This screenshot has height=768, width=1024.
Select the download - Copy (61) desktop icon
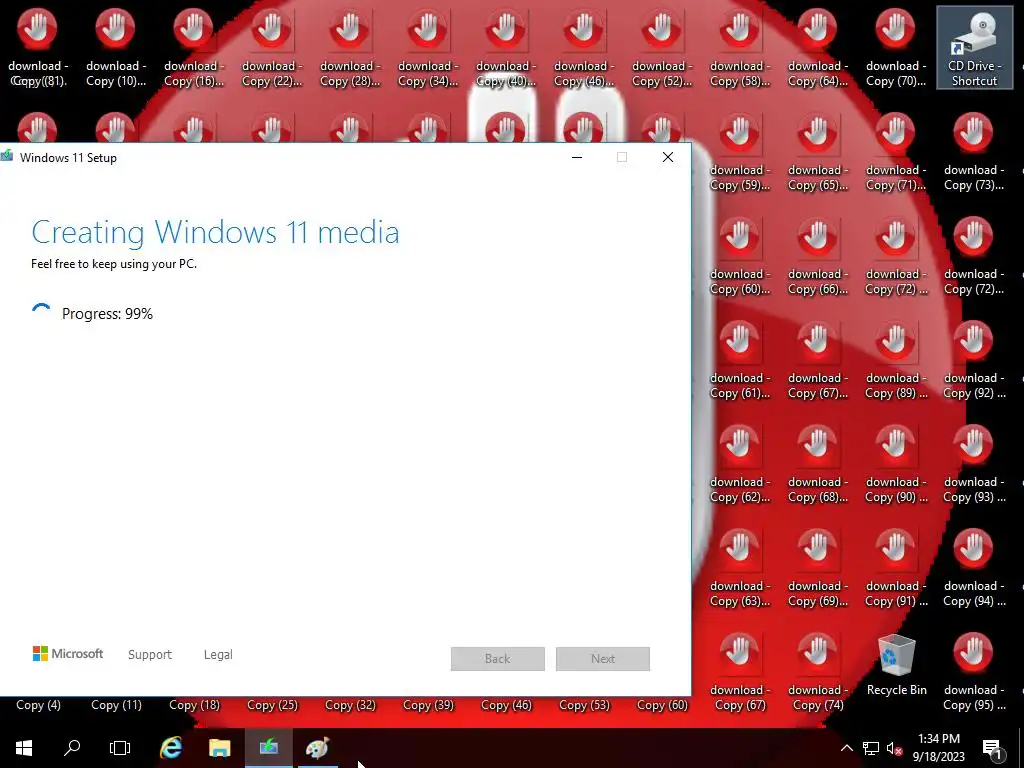pyautogui.click(x=739, y=359)
